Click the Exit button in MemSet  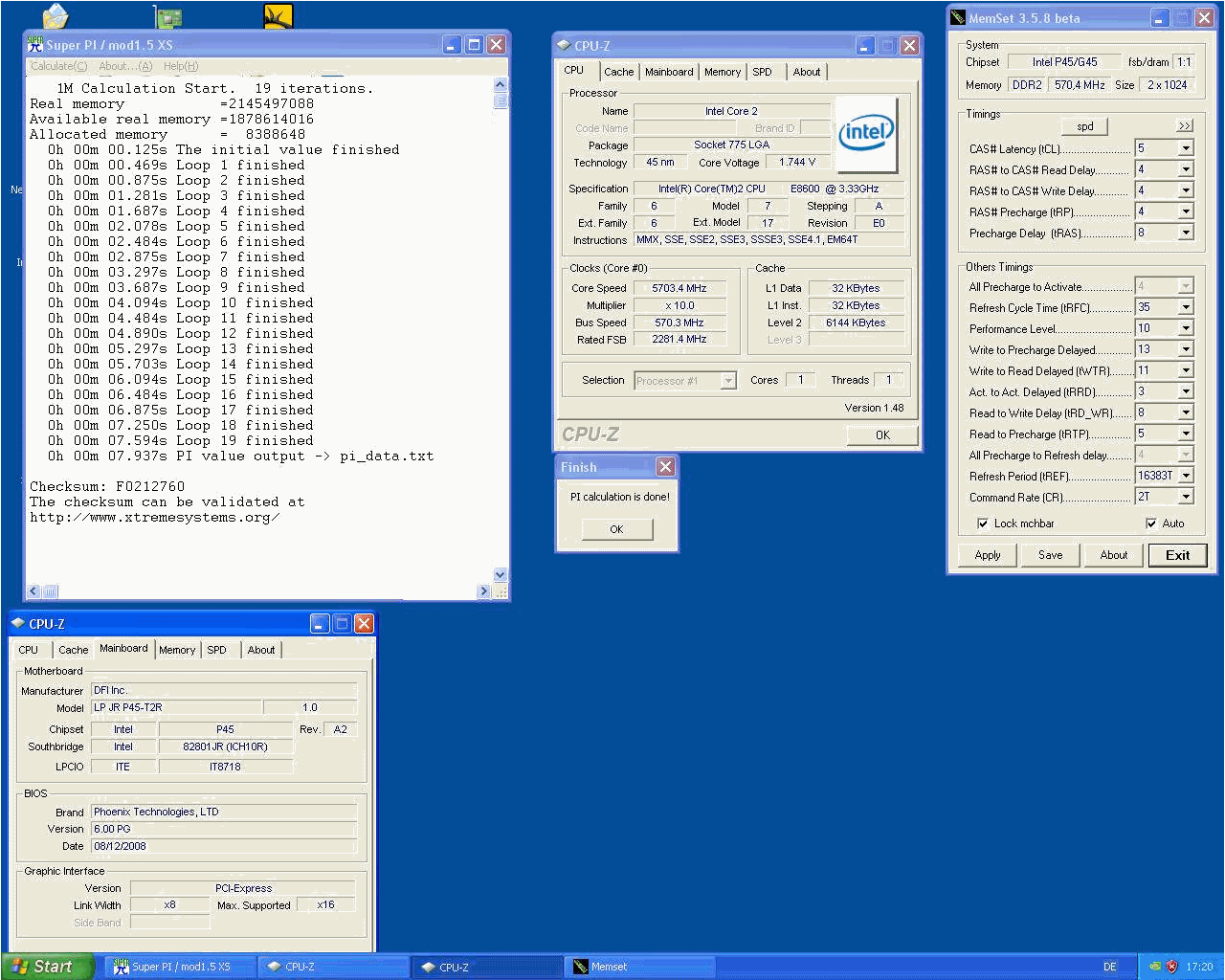[1178, 555]
